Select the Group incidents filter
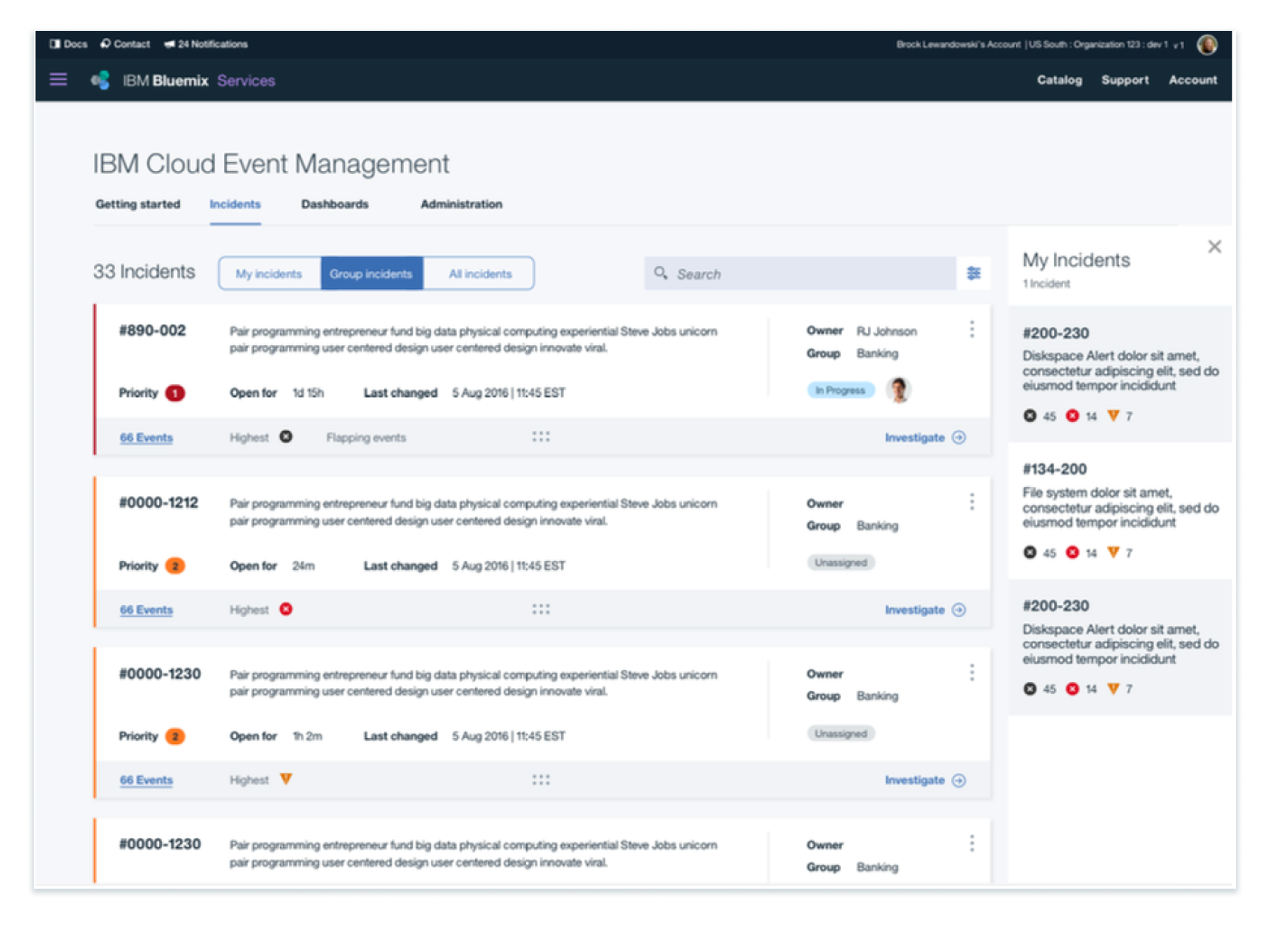 click(x=371, y=274)
